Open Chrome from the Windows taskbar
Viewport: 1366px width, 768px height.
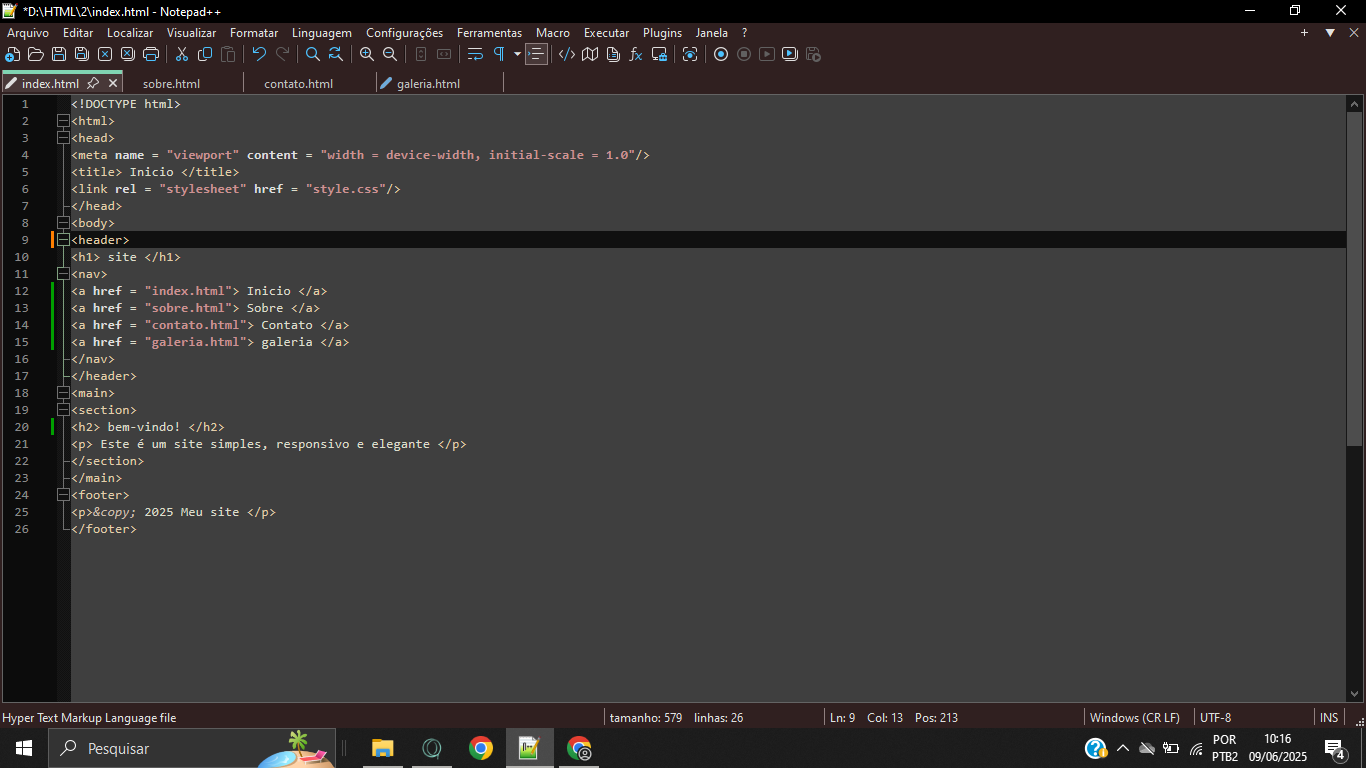click(481, 748)
